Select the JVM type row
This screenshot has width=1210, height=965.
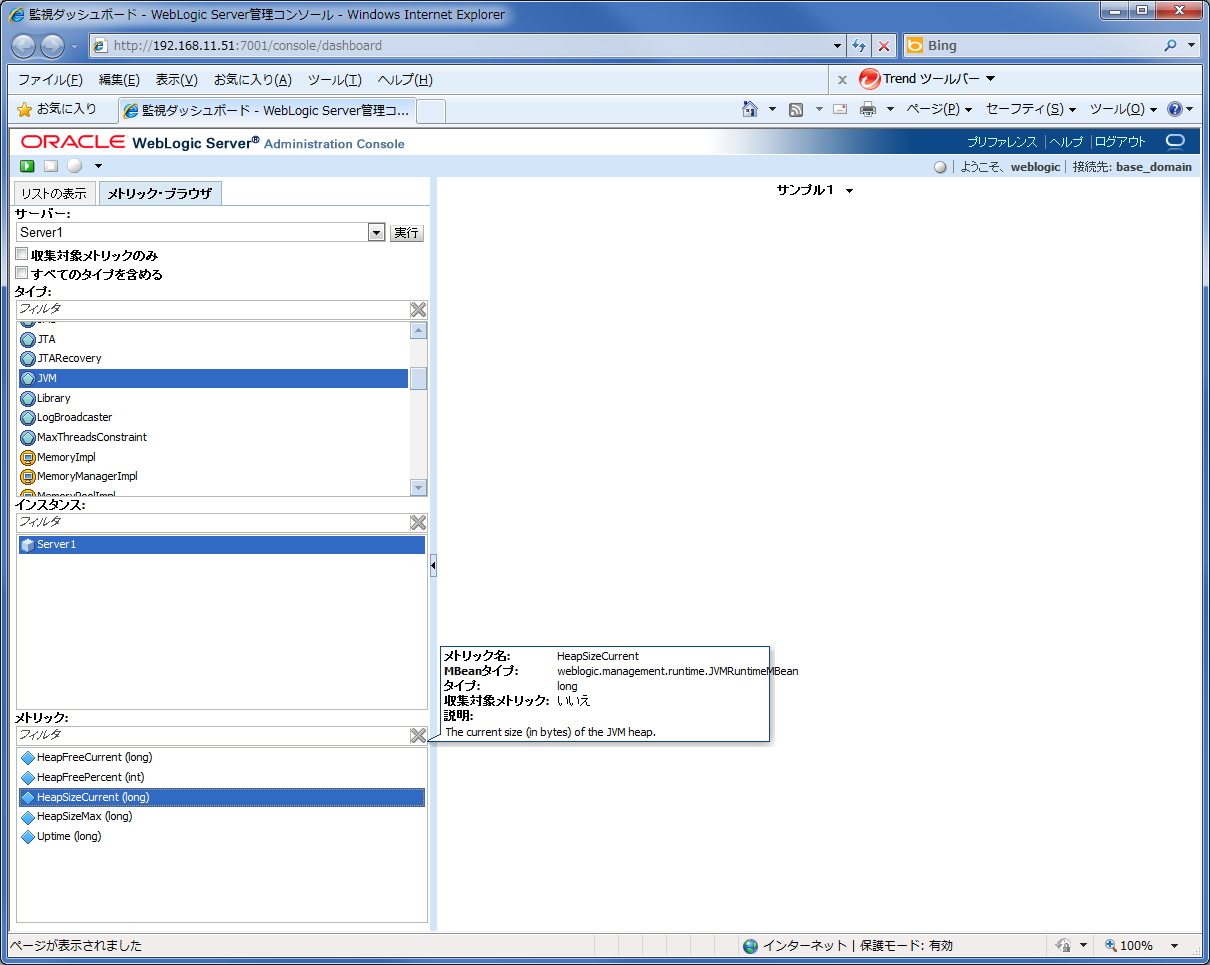tap(213, 378)
